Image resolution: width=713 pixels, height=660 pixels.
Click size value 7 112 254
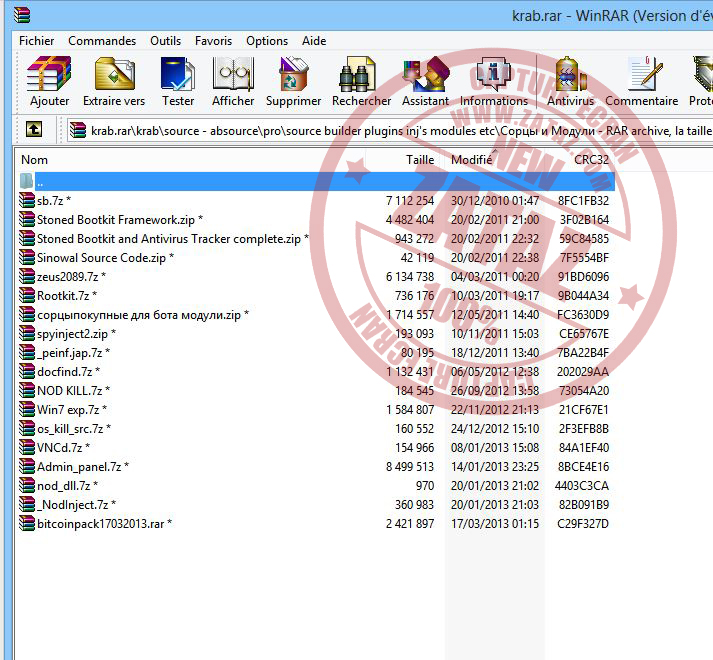[410, 201]
